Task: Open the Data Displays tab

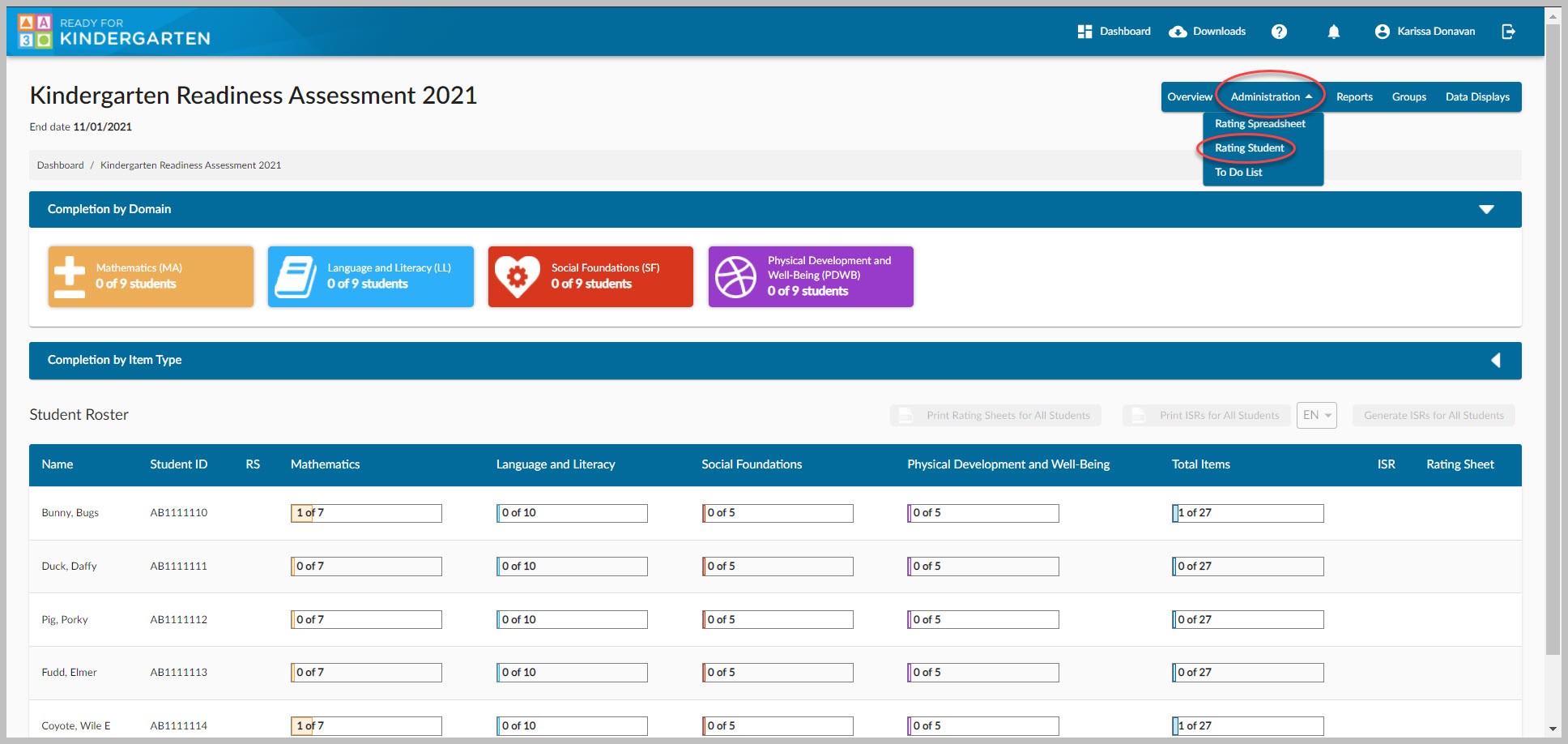Action: pyautogui.click(x=1477, y=96)
